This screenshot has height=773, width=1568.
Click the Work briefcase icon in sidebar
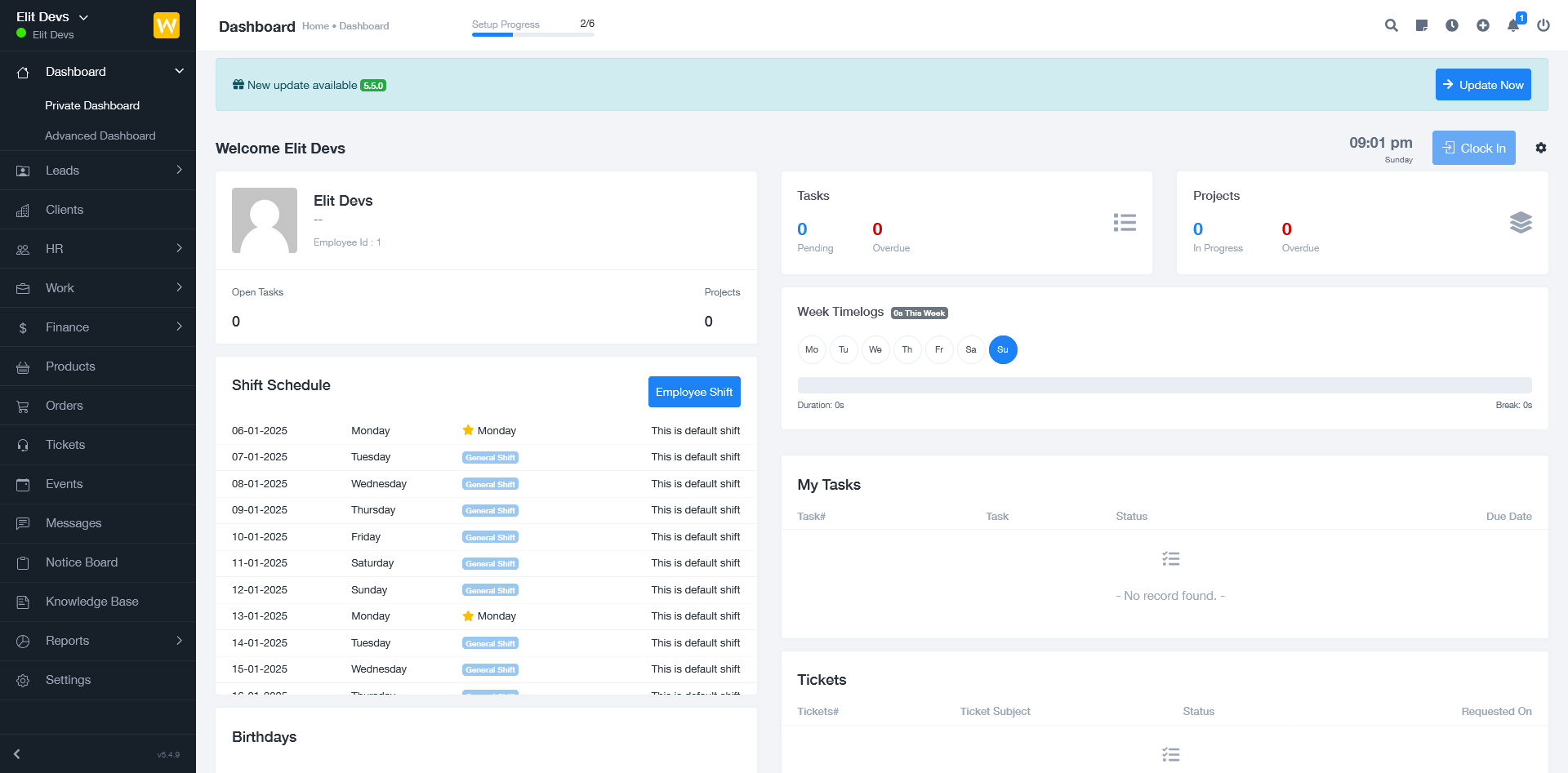23,288
